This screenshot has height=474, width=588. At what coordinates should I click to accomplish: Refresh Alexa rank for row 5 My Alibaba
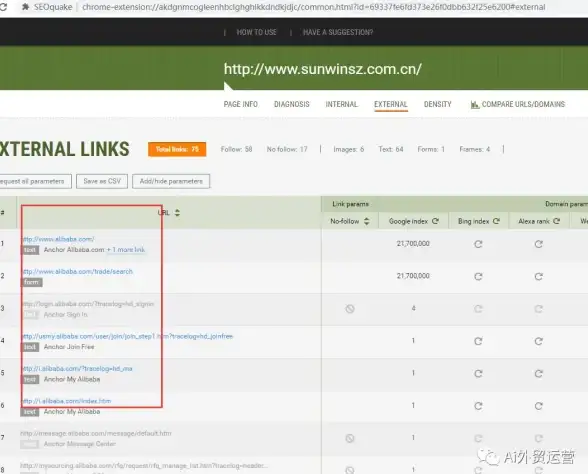point(538,374)
